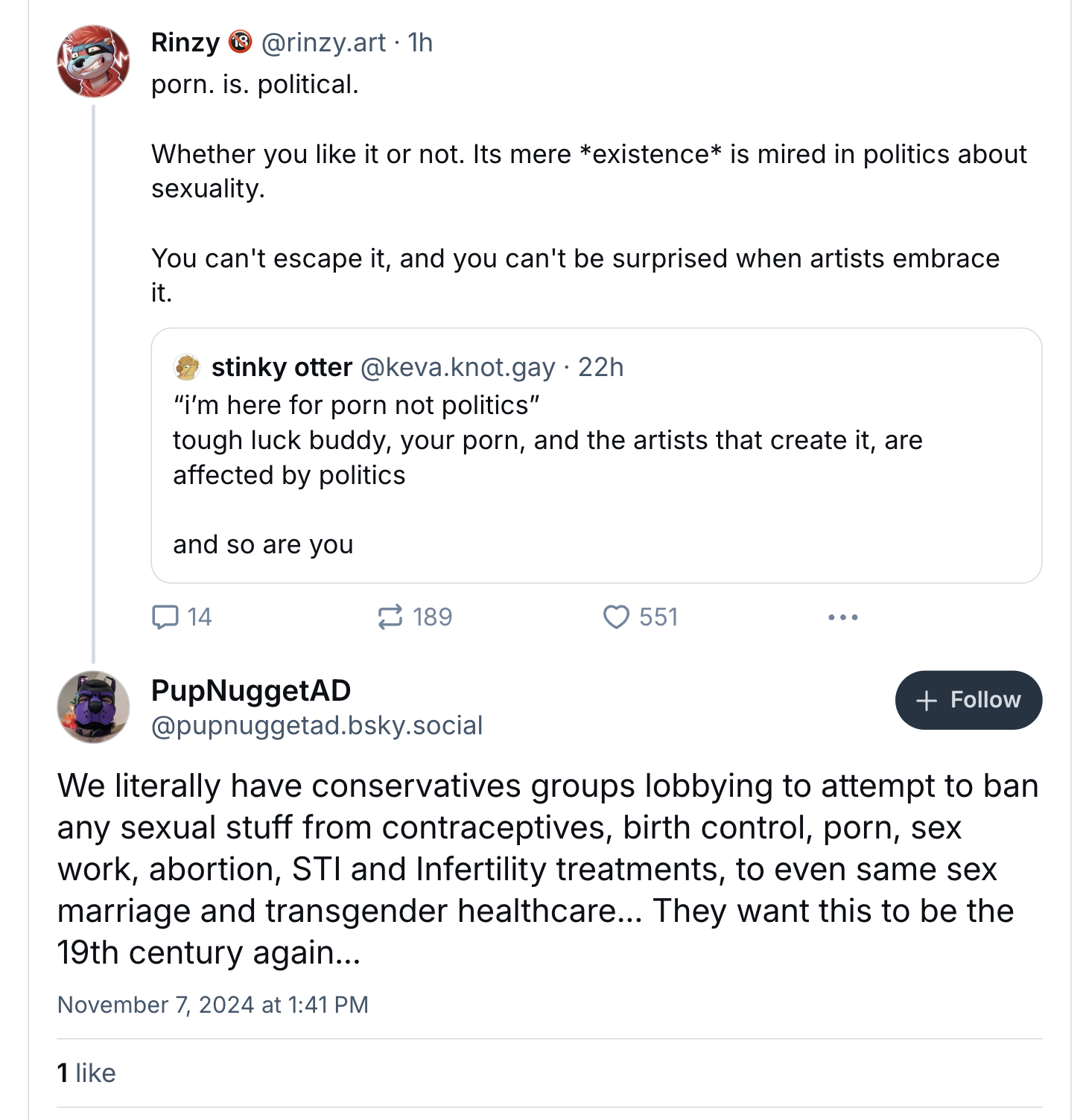The width and height of the screenshot is (1086, 1120).
Task: Click the reply comment bubble icon
Action: pyautogui.click(x=165, y=617)
